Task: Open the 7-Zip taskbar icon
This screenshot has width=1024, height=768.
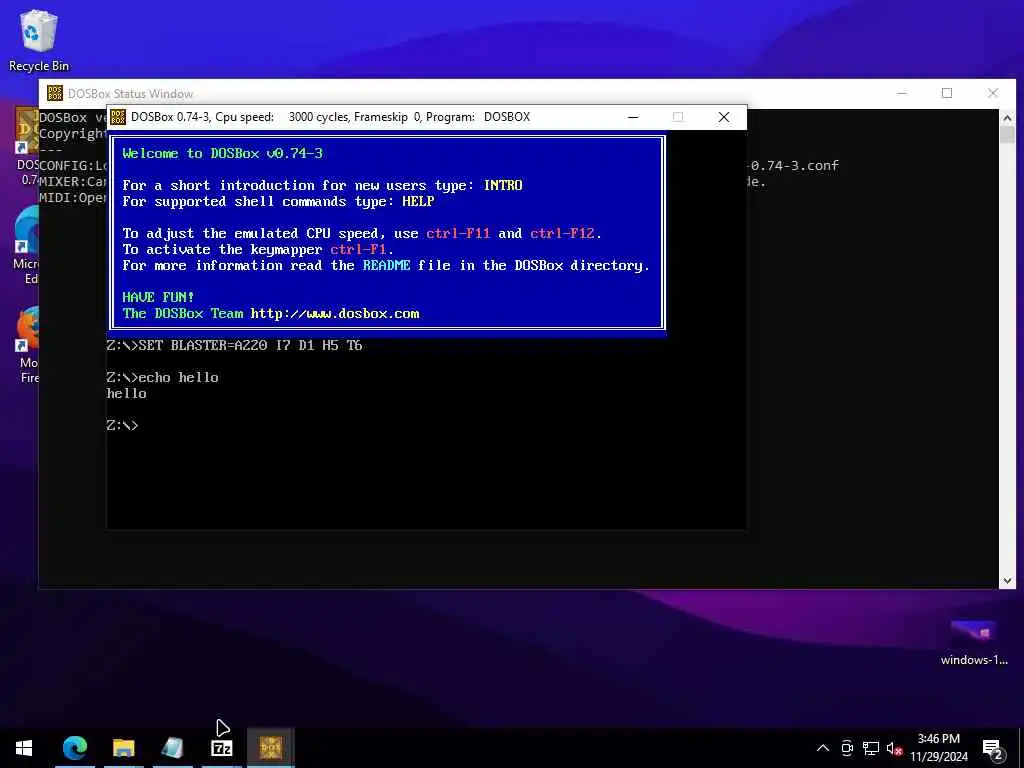Action: coord(222,748)
